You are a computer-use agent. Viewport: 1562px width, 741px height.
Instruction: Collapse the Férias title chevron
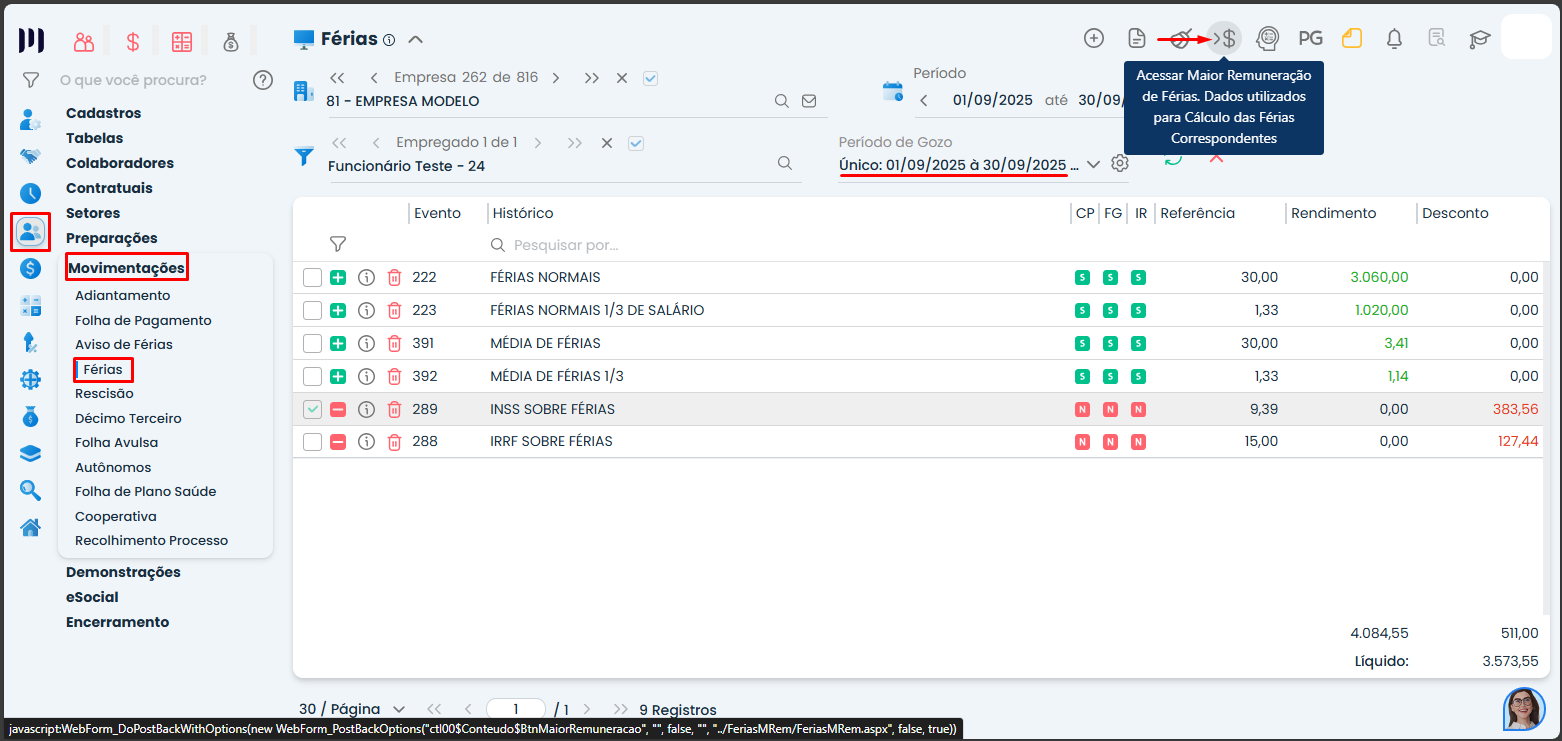click(x=416, y=40)
